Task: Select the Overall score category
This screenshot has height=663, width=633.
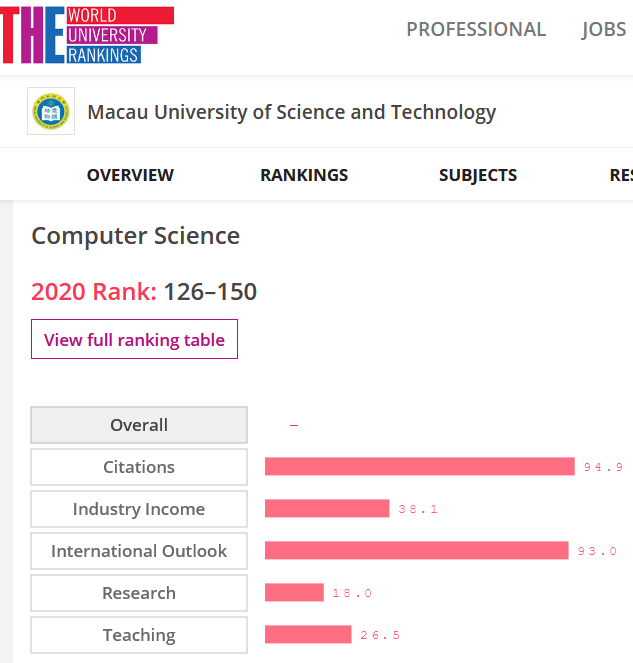Action: [139, 425]
